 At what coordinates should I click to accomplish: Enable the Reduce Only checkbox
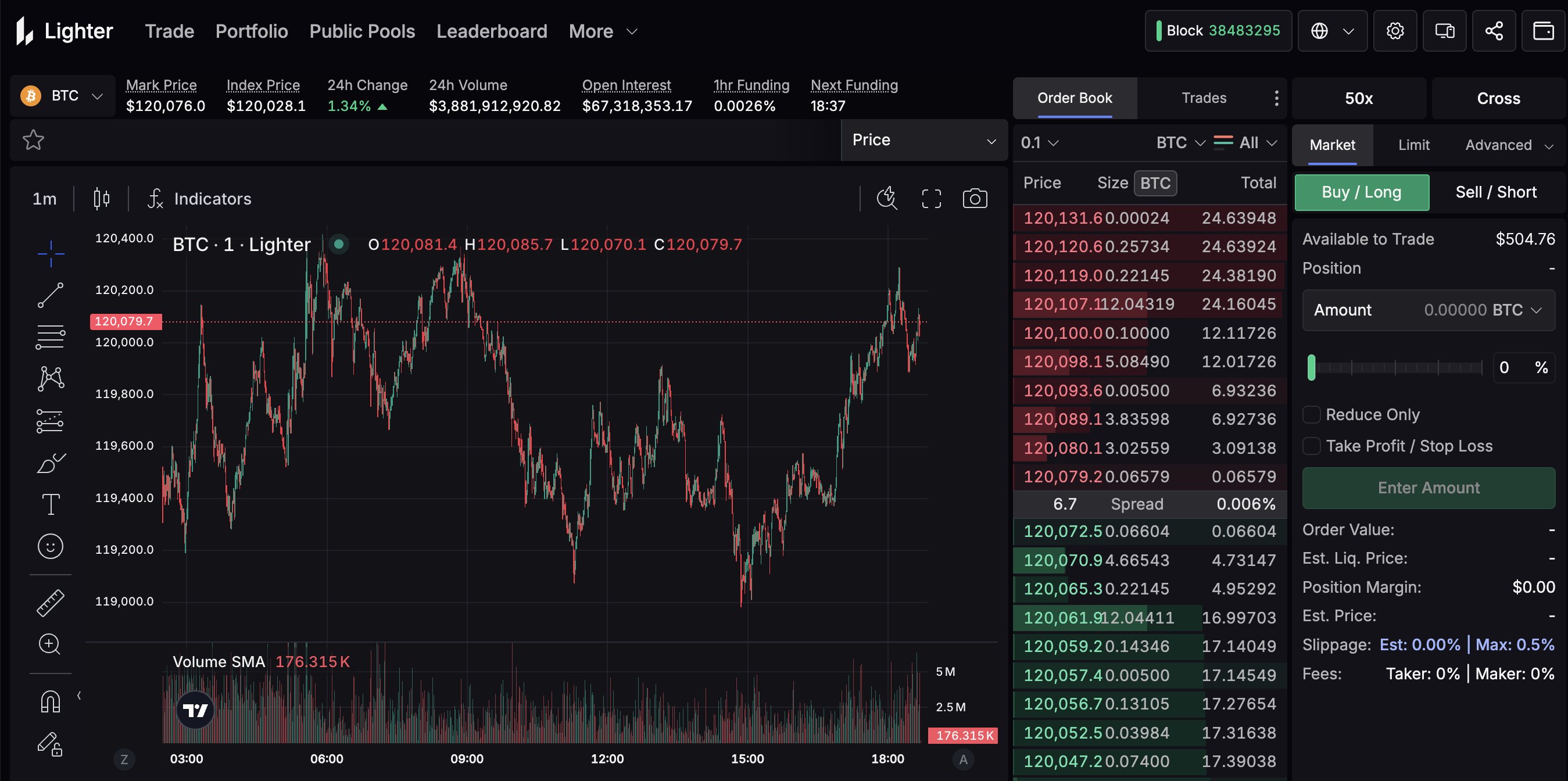(x=1311, y=414)
